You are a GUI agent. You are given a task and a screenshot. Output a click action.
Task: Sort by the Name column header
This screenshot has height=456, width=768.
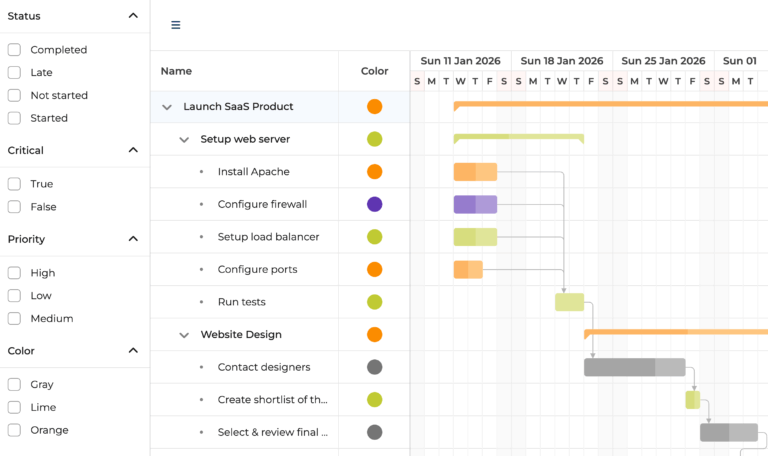pos(176,71)
